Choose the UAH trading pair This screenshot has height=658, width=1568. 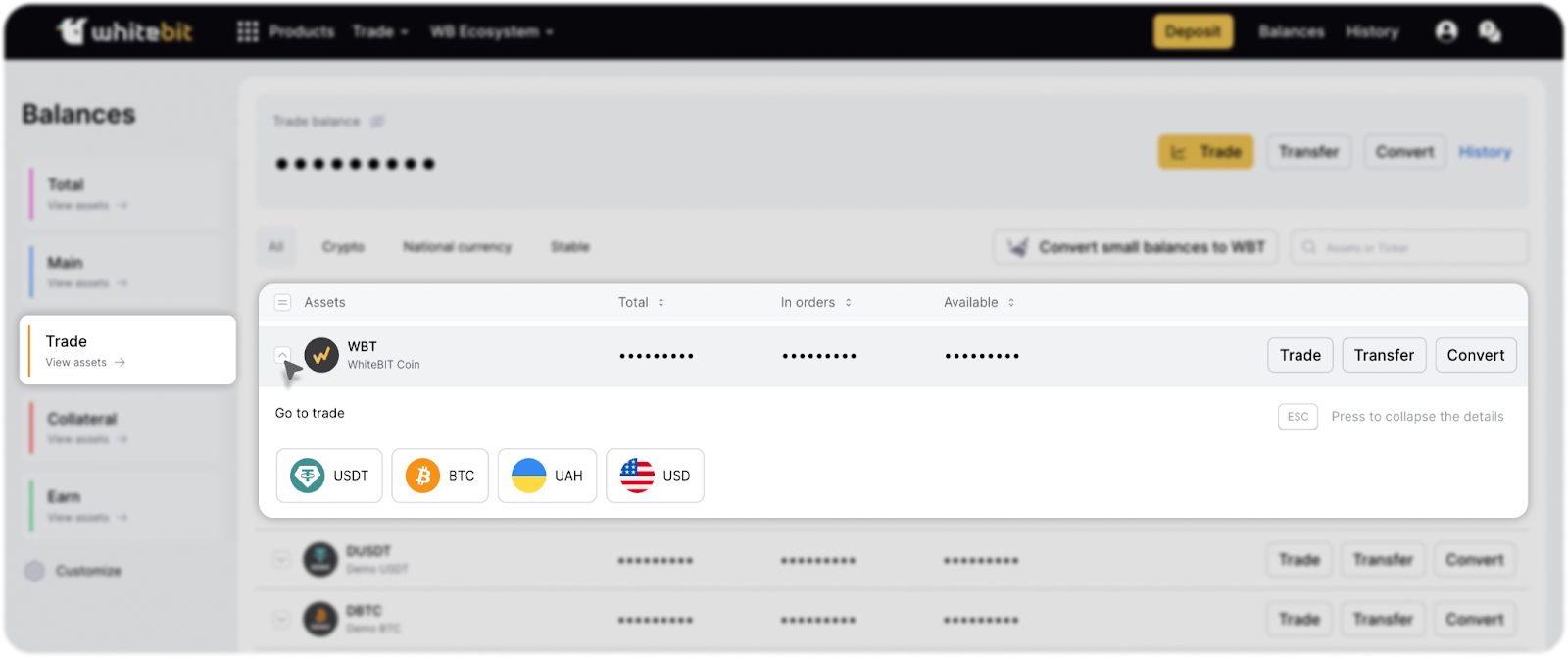click(547, 476)
